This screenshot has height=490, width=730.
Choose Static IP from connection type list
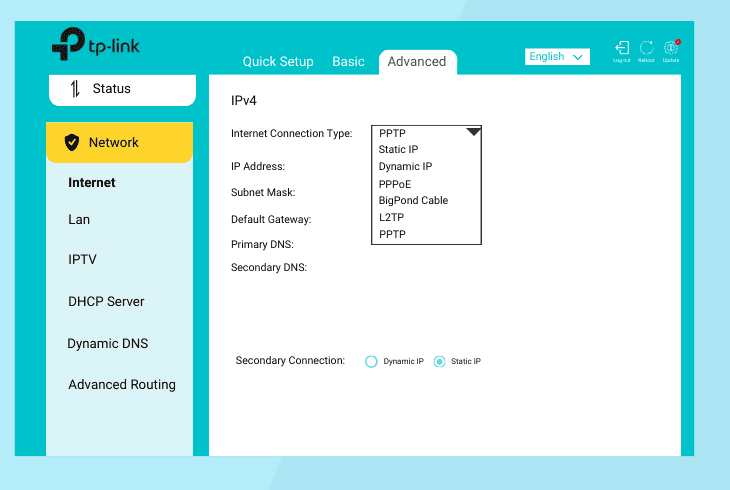pos(399,150)
